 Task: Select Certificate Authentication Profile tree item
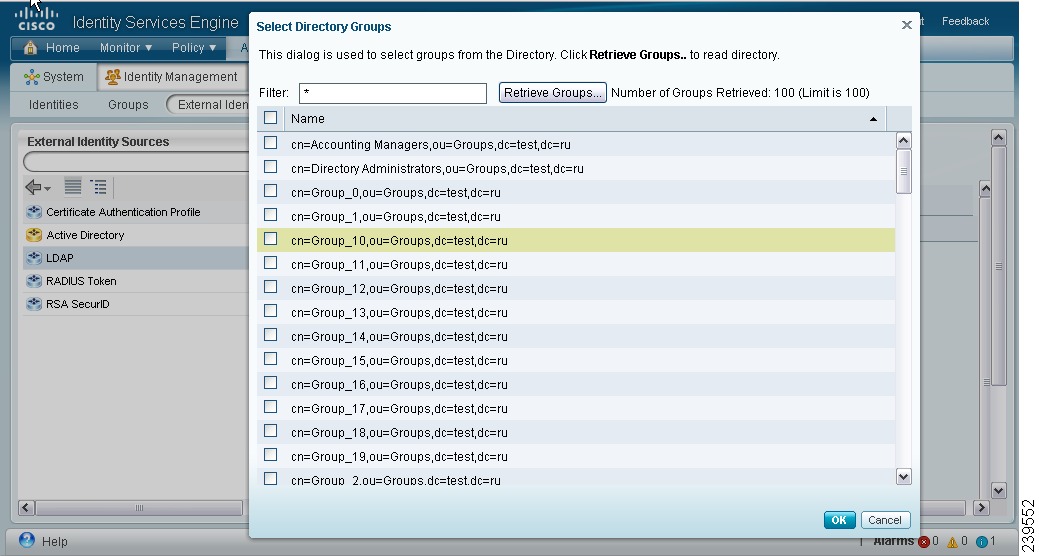(x=123, y=212)
